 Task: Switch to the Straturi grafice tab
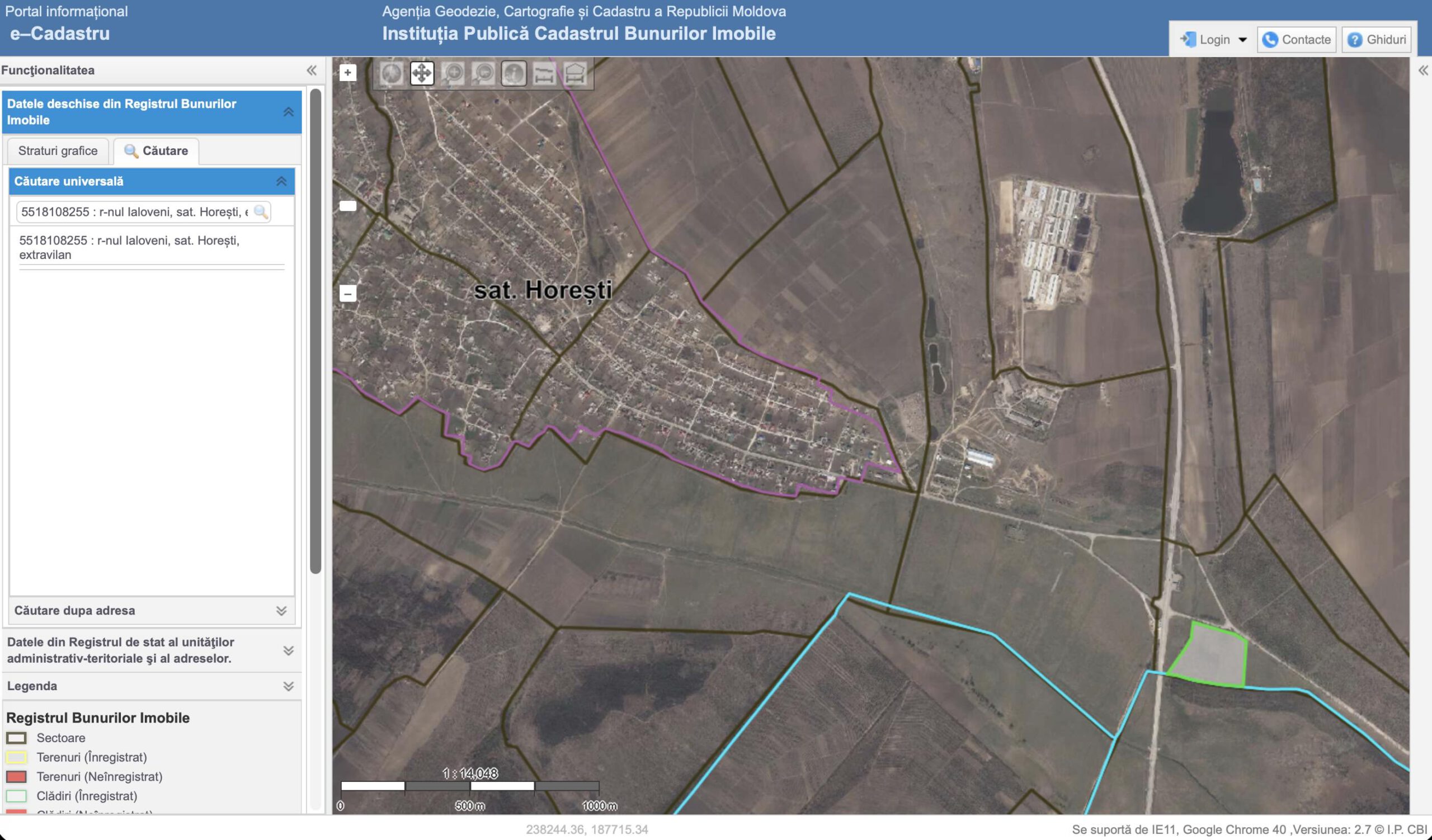(58, 150)
